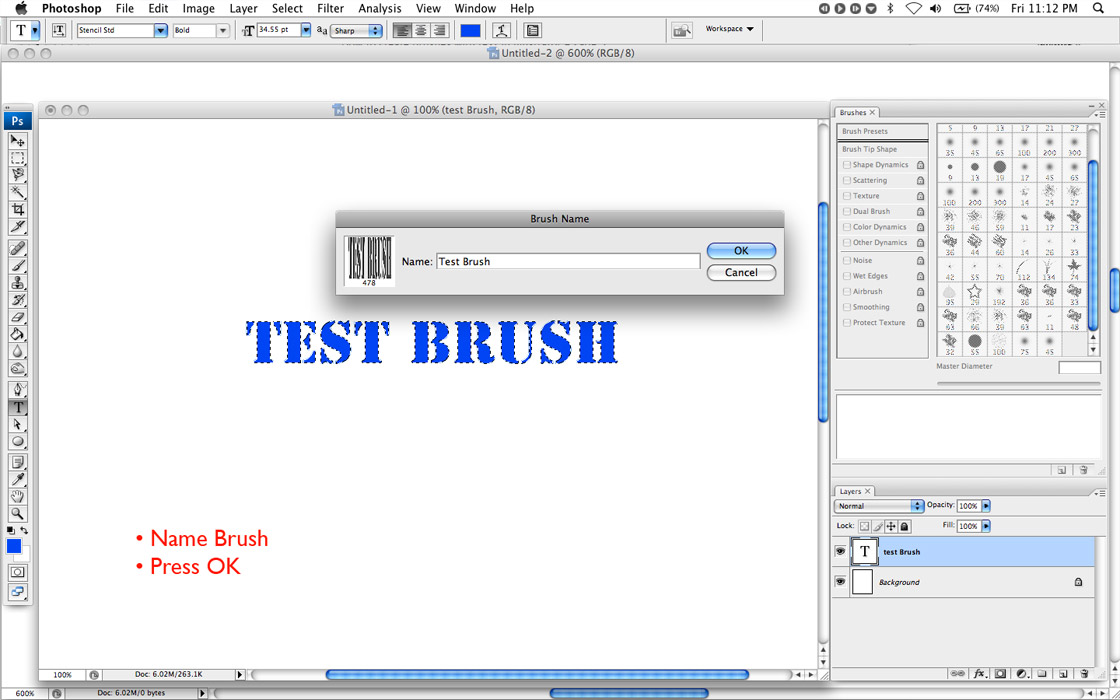Select the Blur tool
1120x700 pixels.
18,351
